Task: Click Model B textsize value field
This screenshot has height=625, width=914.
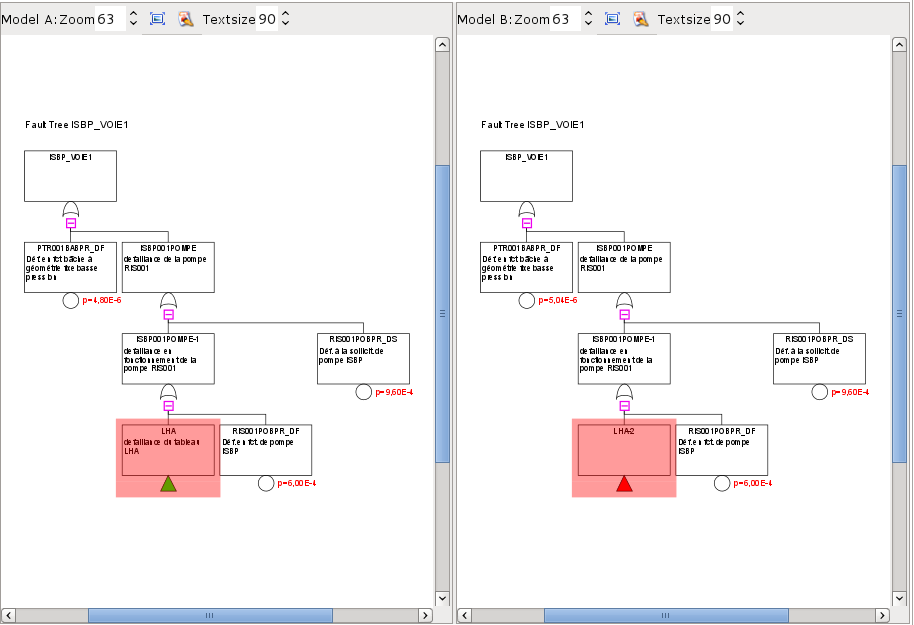Action: (x=722, y=19)
